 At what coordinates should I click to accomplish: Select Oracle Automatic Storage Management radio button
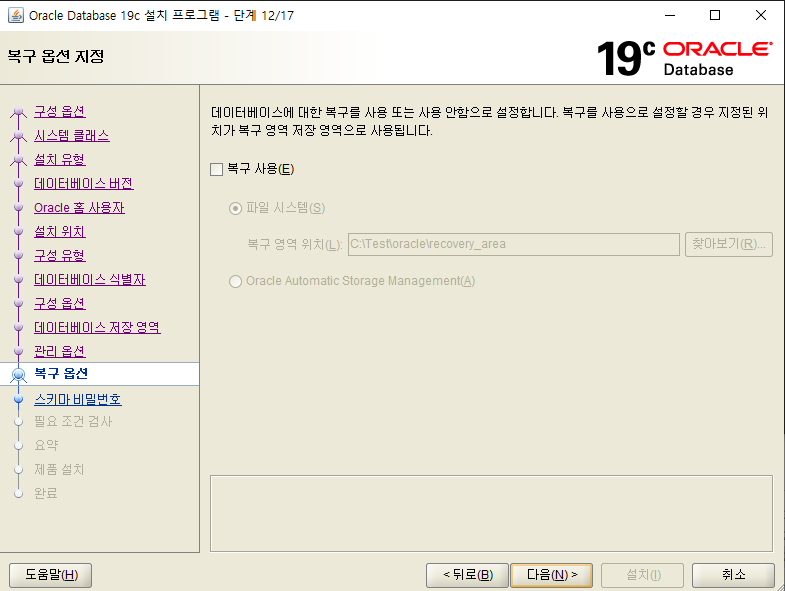235,281
